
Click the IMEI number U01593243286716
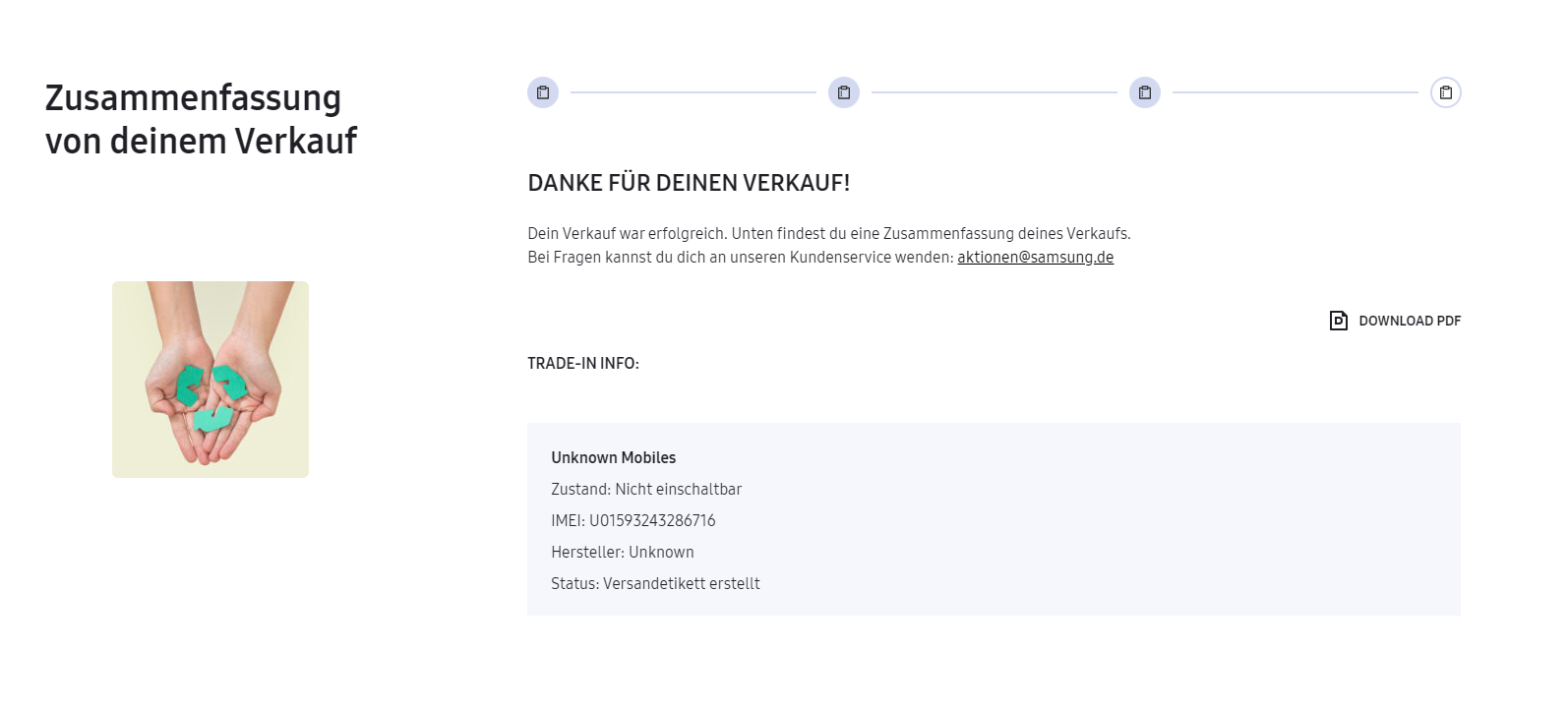coord(652,521)
